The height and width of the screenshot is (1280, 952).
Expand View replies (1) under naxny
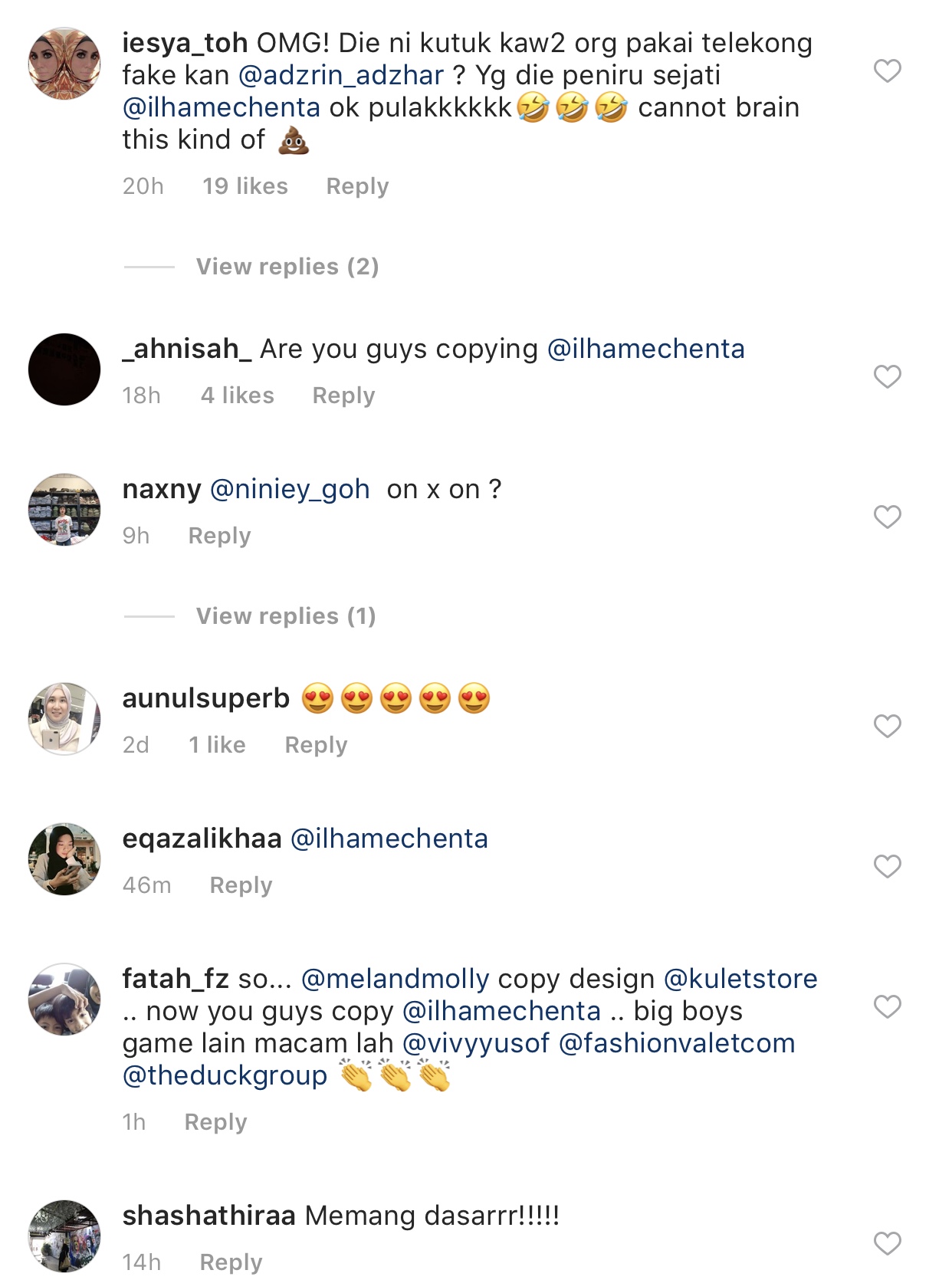click(286, 616)
